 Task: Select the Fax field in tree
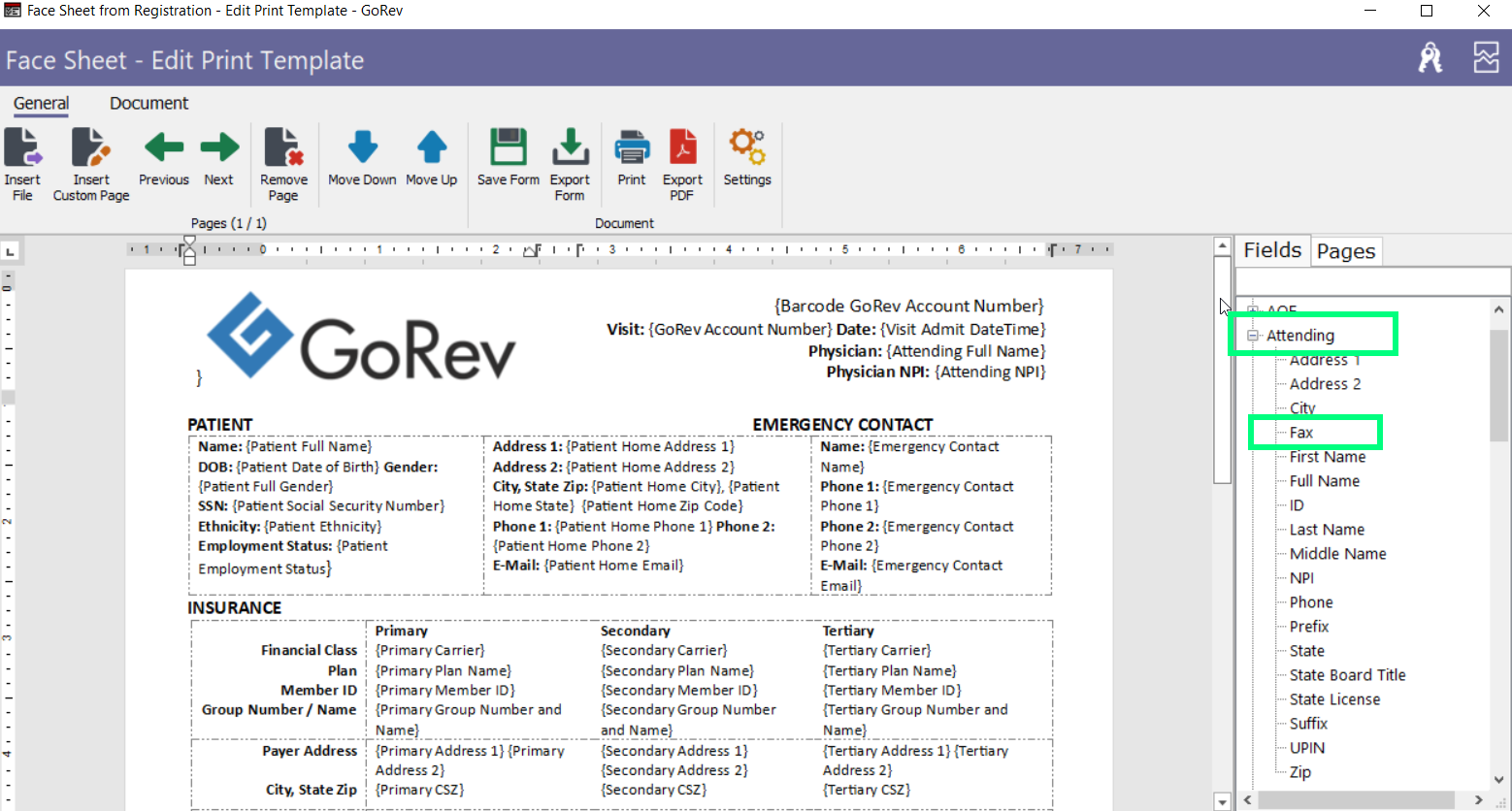point(1301,433)
